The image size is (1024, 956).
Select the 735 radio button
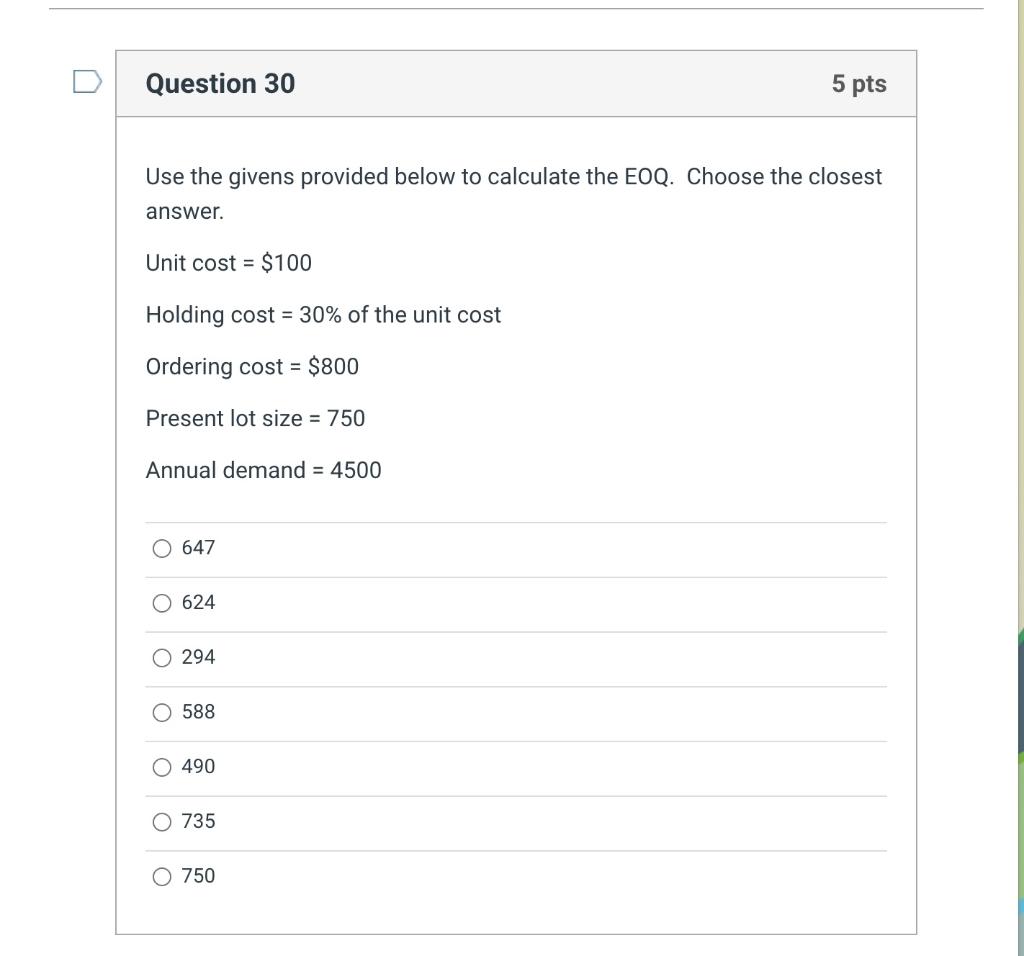(x=161, y=821)
